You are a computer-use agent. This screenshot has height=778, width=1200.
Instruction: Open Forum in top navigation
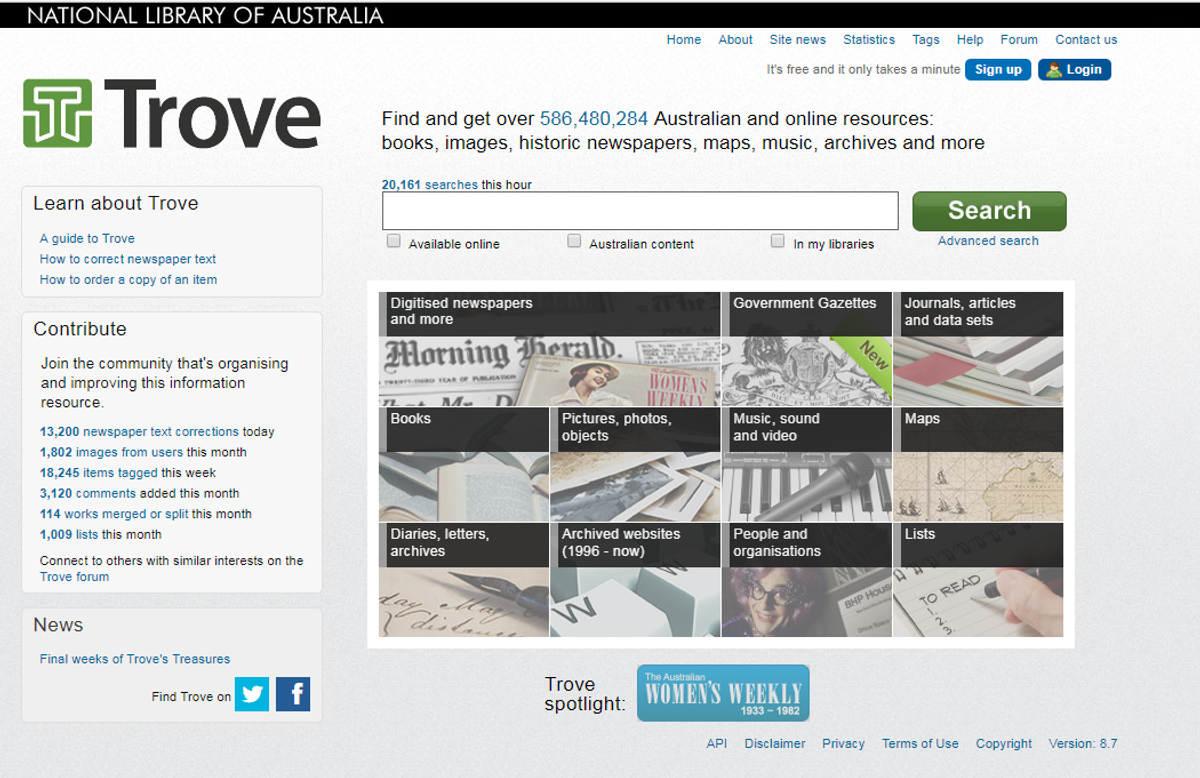[x=1019, y=40]
